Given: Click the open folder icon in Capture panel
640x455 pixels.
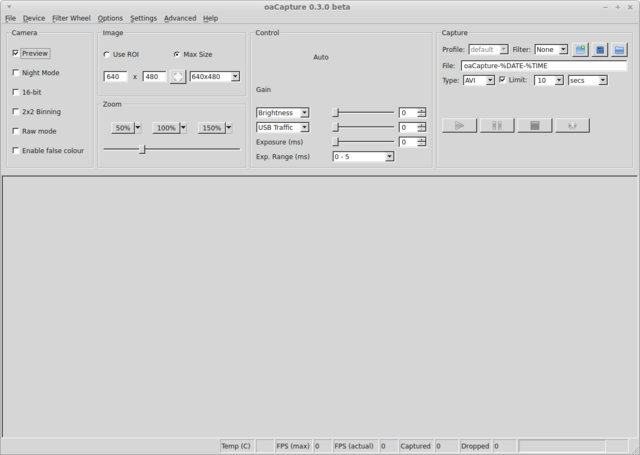Looking at the screenshot, I should coord(619,50).
